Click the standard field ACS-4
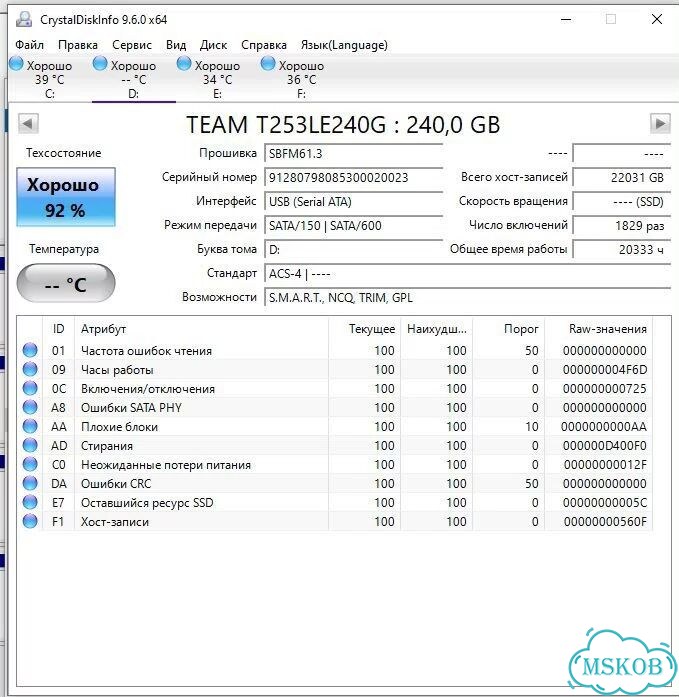 [x=467, y=273]
